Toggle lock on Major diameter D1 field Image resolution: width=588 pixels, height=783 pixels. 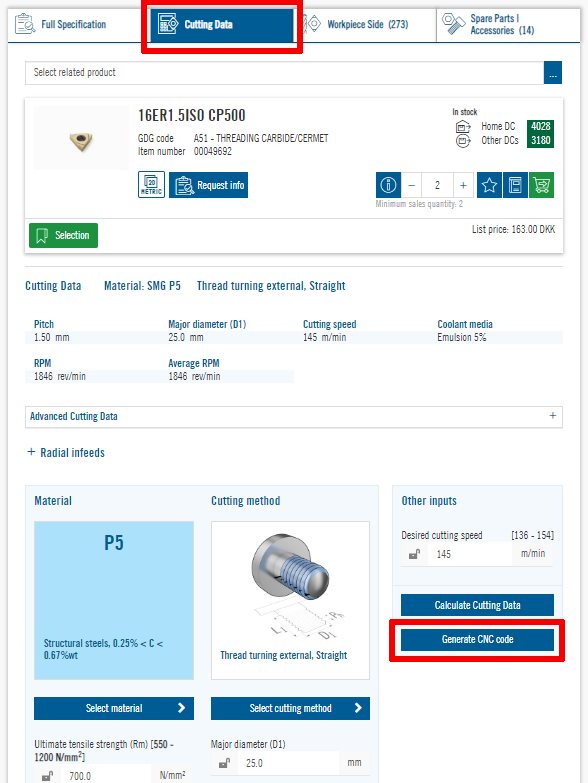pos(224,763)
